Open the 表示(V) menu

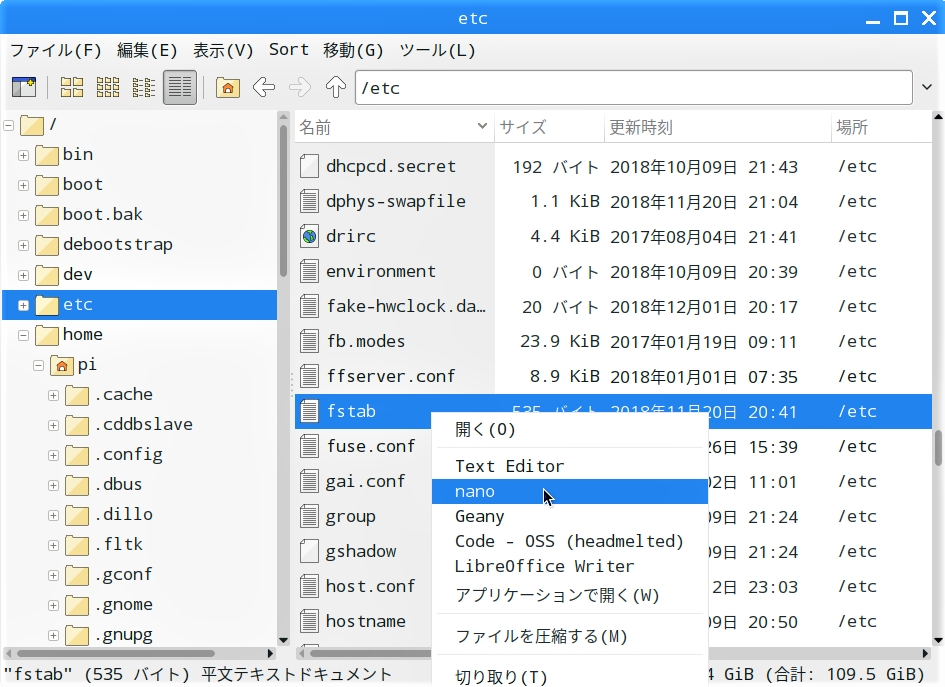(223, 50)
